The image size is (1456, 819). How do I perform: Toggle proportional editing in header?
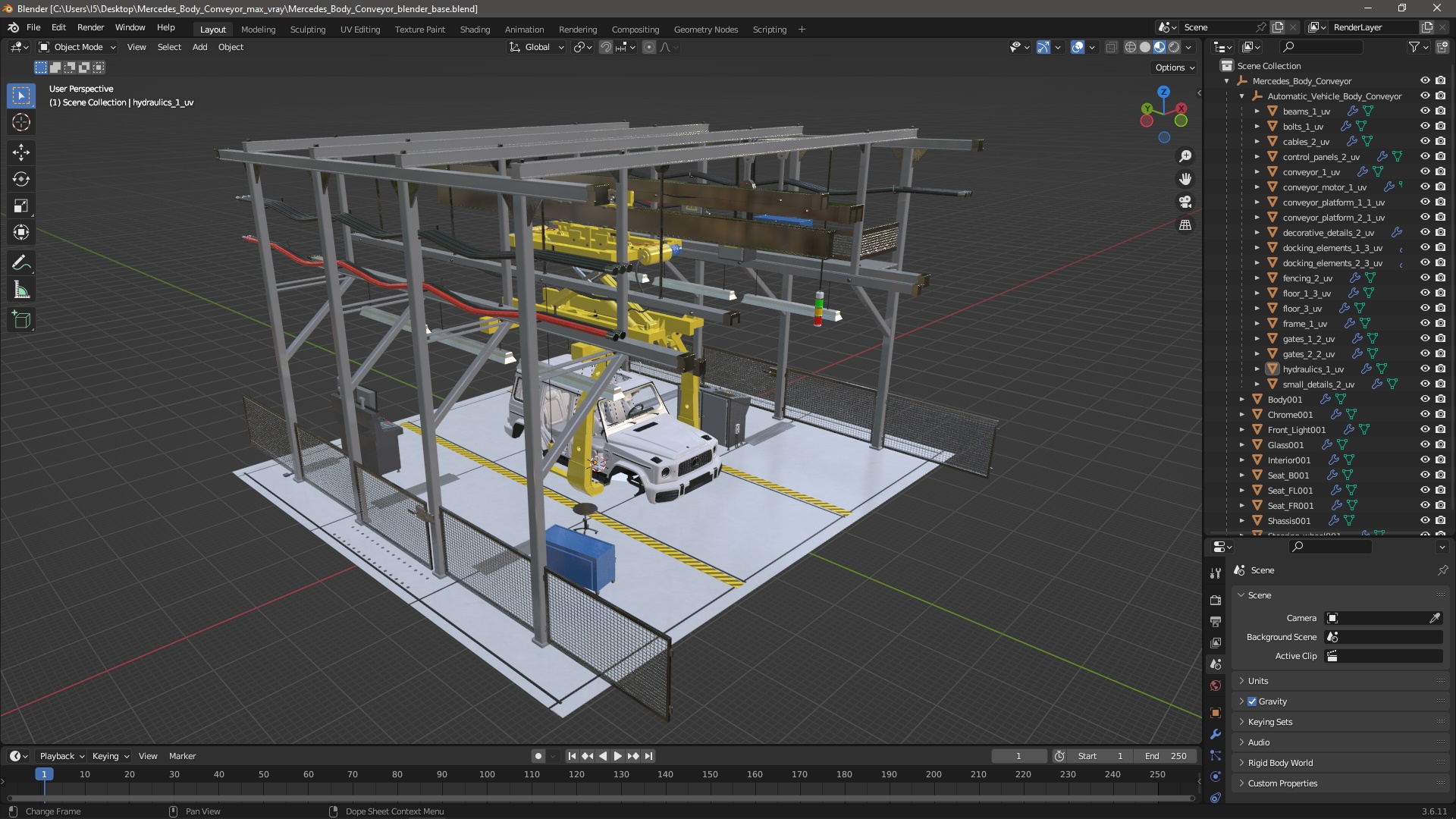coord(649,47)
